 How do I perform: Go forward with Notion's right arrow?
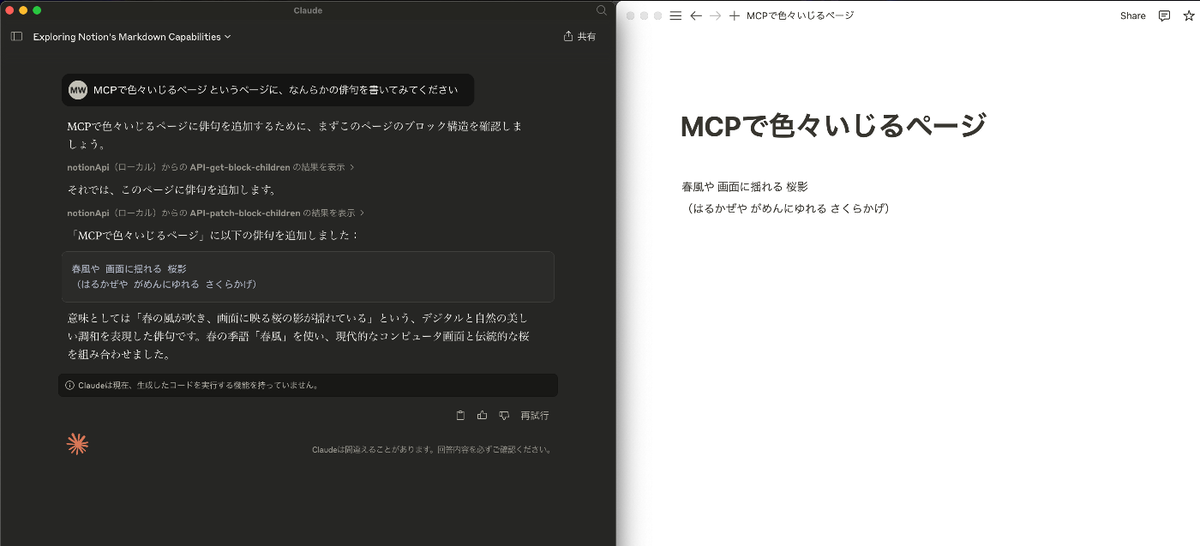pos(715,16)
